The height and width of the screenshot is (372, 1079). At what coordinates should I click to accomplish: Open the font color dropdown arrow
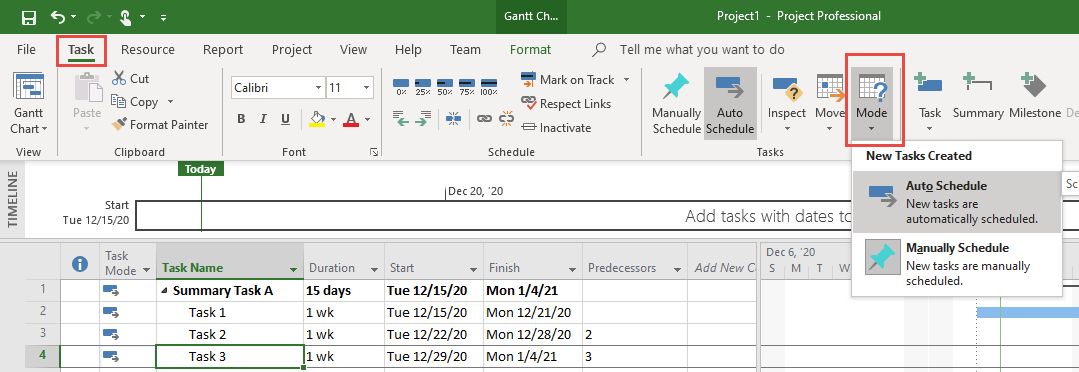coord(368,120)
